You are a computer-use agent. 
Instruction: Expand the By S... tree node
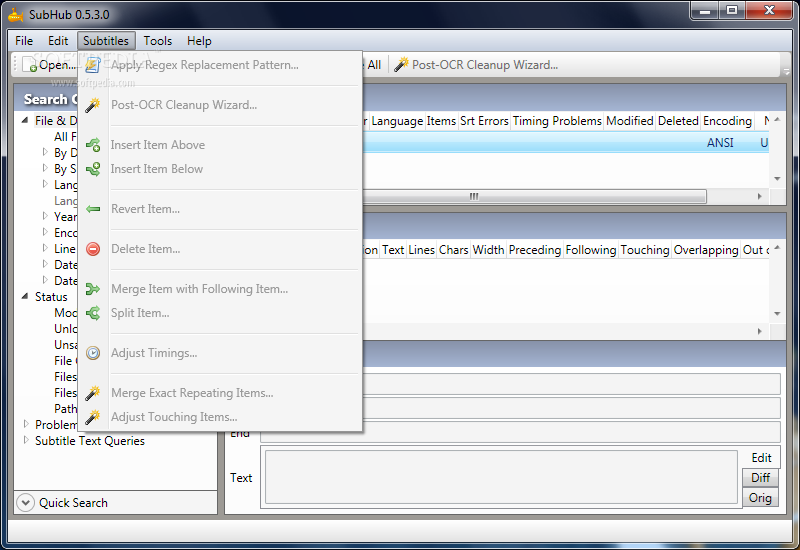click(x=45, y=168)
